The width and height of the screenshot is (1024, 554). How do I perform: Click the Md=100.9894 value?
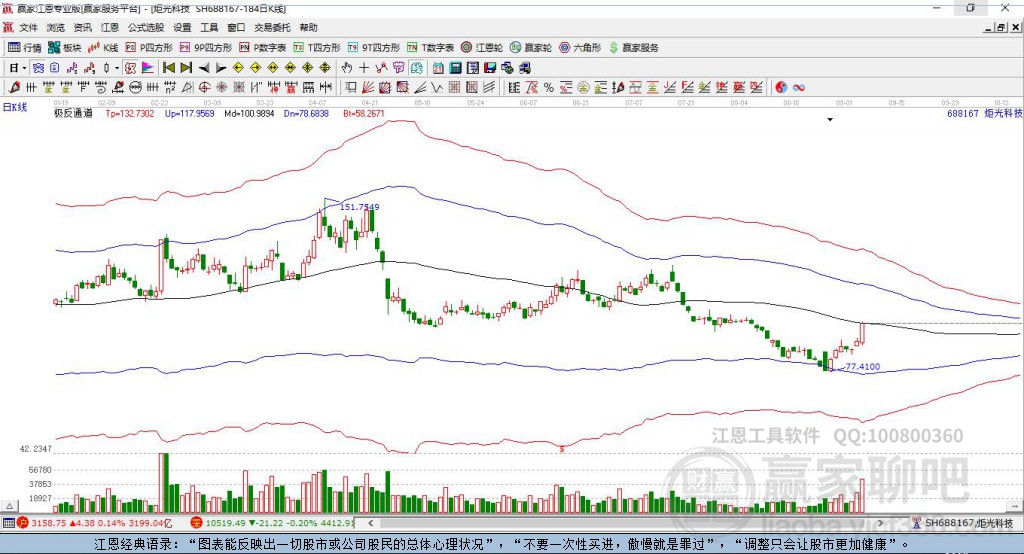(x=249, y=113)
